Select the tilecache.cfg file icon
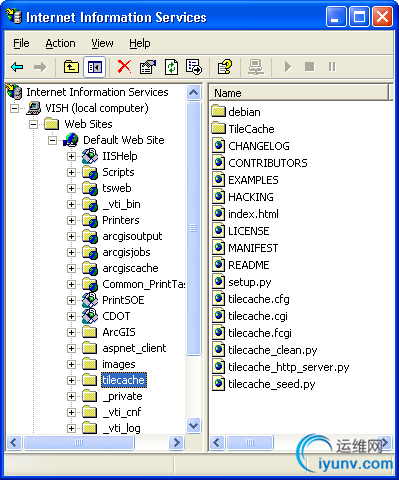The width and height of the screenshot is (399, 480). [x=219, y=299]
